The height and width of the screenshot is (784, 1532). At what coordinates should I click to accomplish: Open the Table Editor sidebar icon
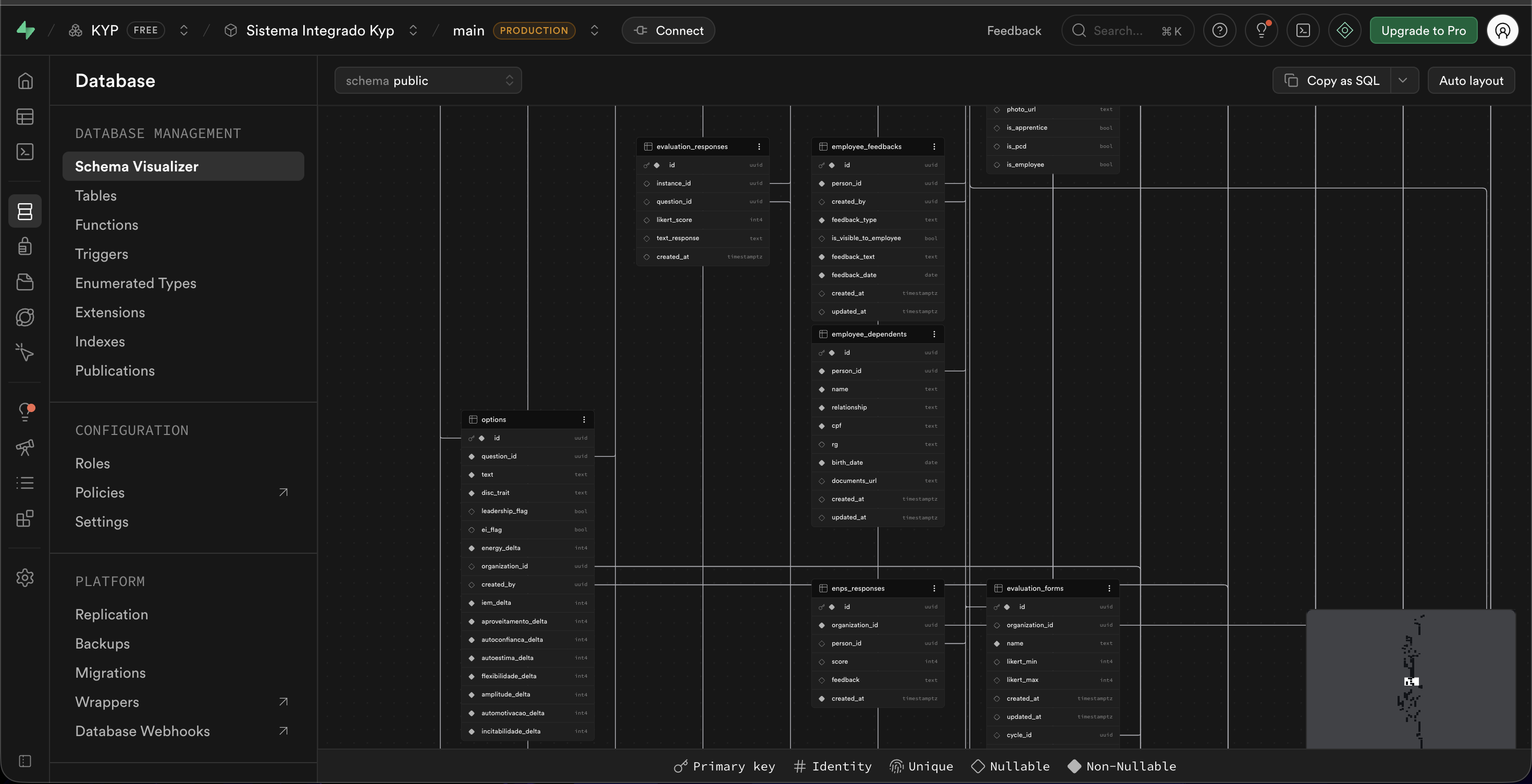tap(25, 117)
